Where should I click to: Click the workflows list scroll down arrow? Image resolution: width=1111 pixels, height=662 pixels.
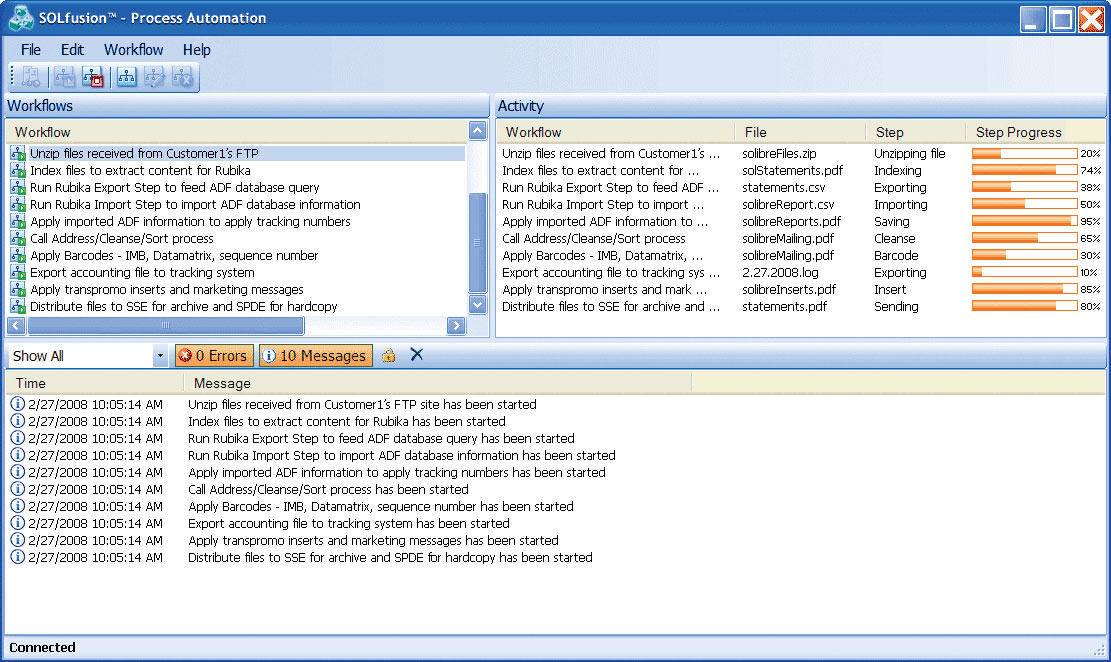[478, 304]
